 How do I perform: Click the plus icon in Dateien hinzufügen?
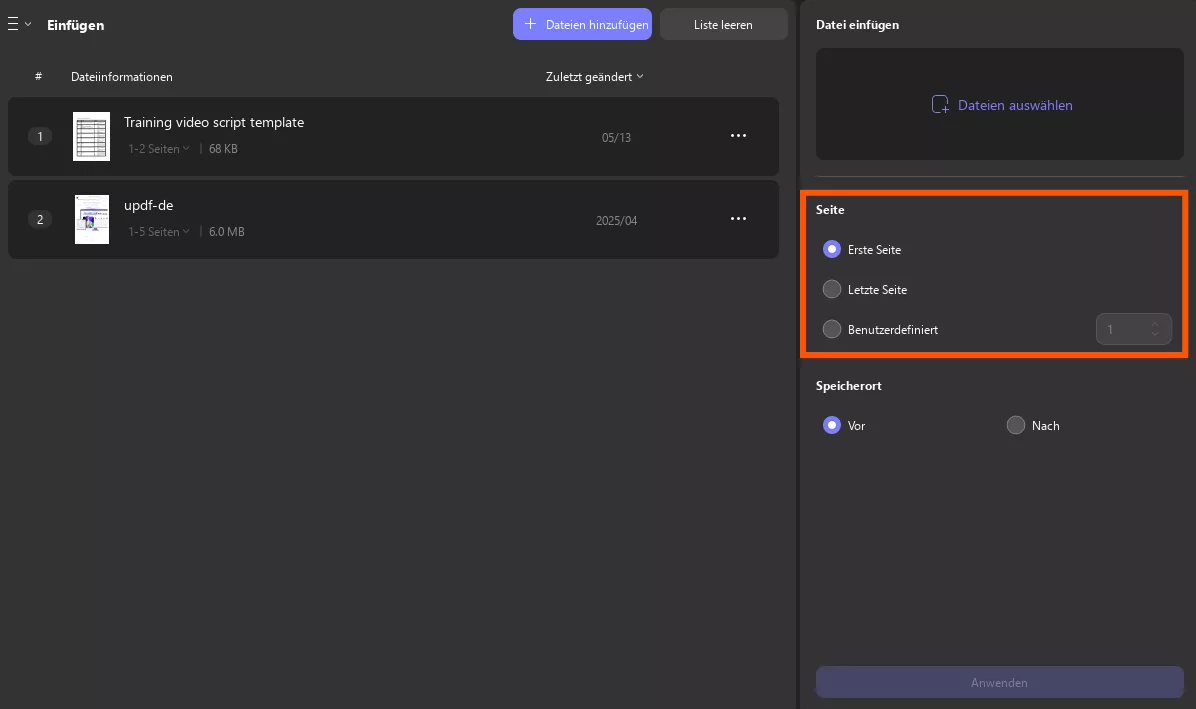click(530, 24)
